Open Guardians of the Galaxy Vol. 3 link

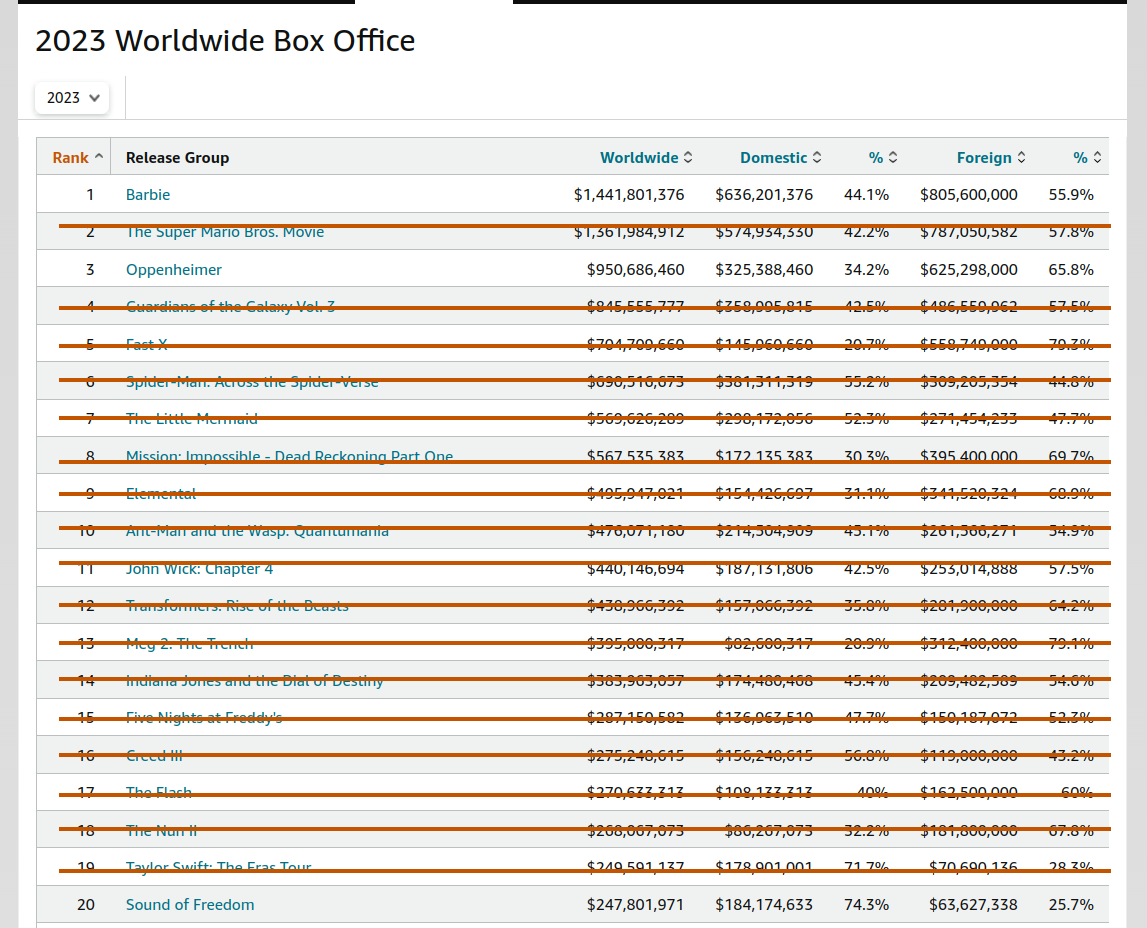click(230, 307)
